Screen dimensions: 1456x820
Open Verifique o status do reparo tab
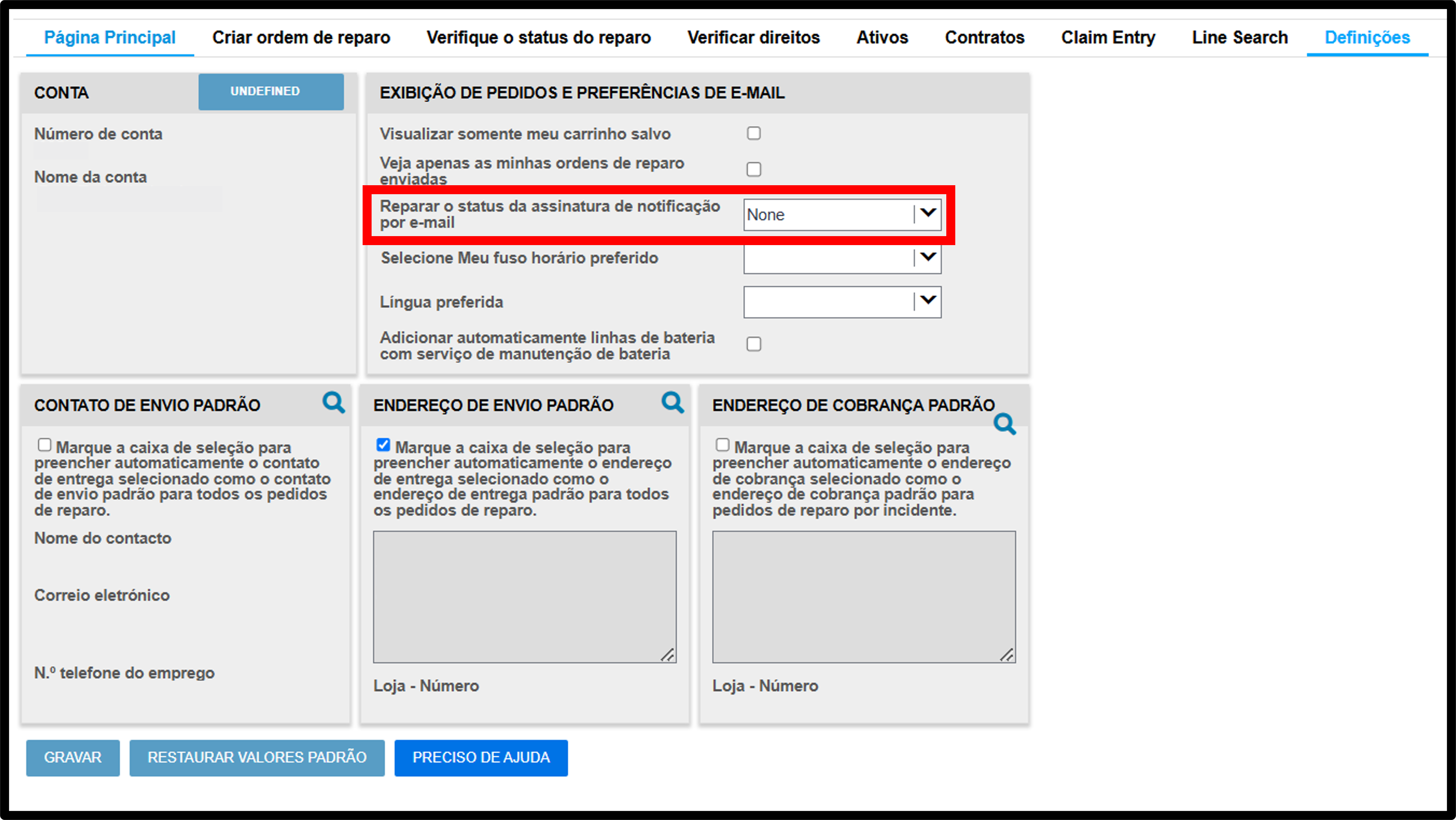[539, 37]
